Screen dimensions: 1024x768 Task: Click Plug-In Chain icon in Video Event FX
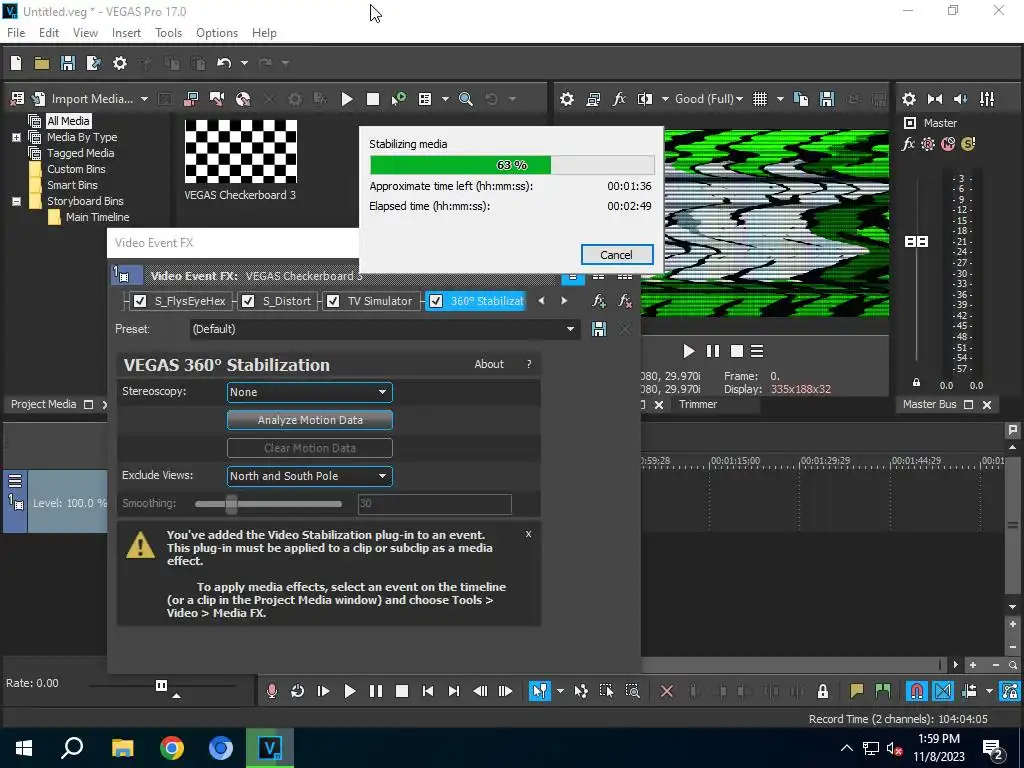599,301
